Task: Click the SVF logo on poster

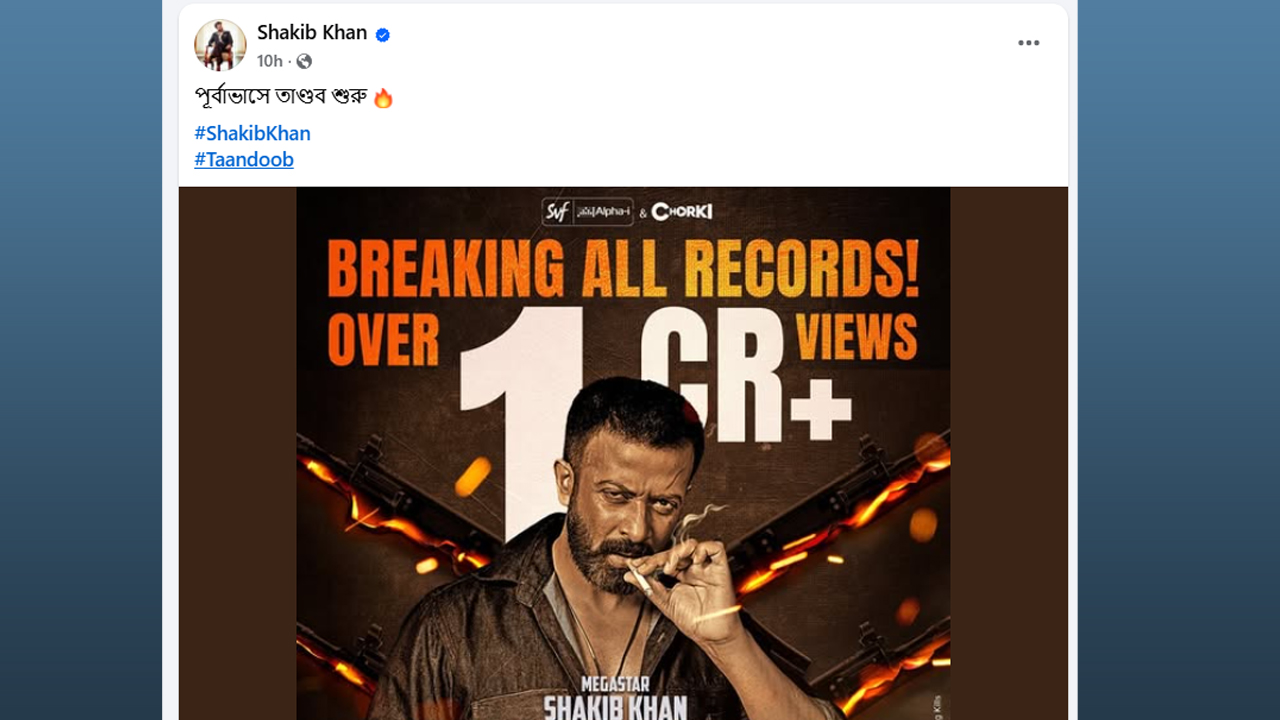Action: pos(556,211)
